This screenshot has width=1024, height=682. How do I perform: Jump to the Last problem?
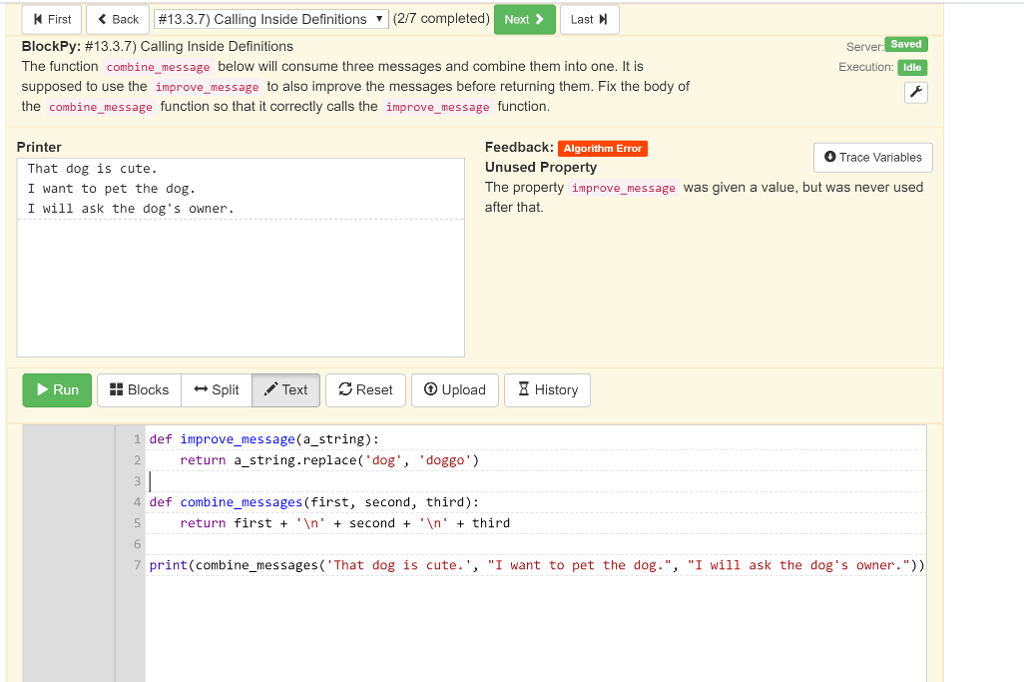coord(589,18)
